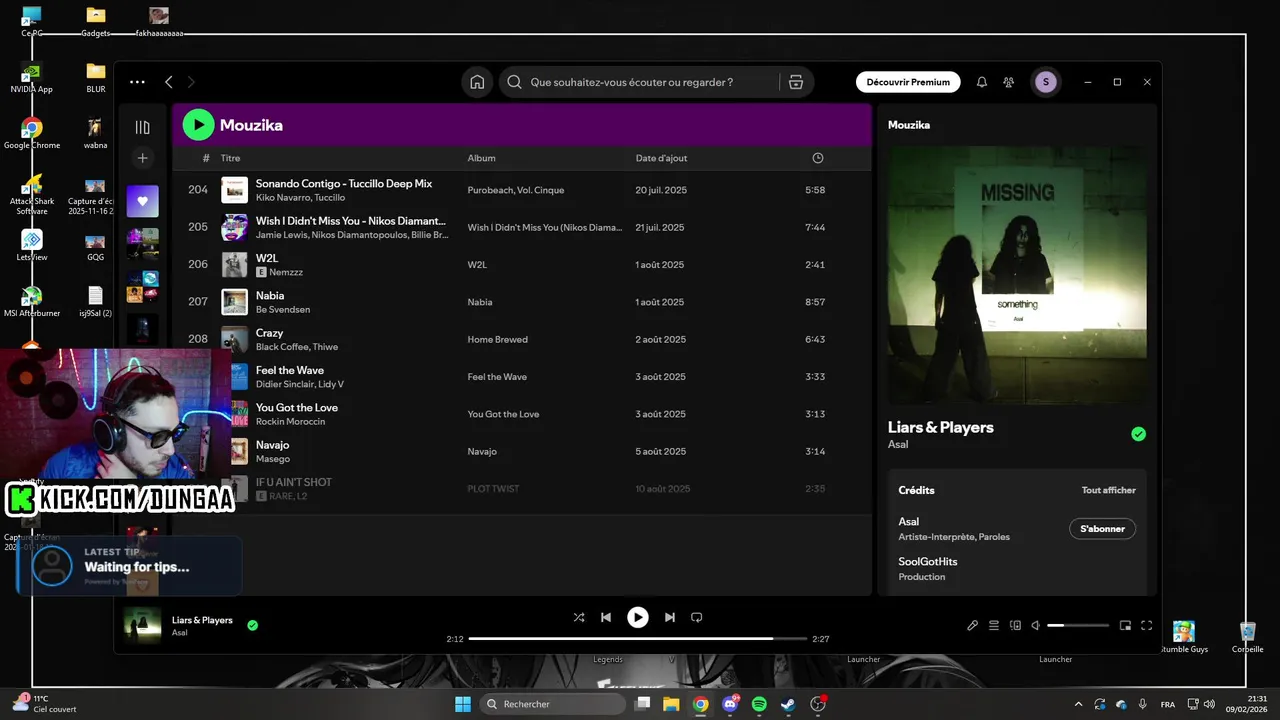Open the MSI Afterburner desktop shortcut
This screenshot has height=720, width=1280.
pos(32,301)
